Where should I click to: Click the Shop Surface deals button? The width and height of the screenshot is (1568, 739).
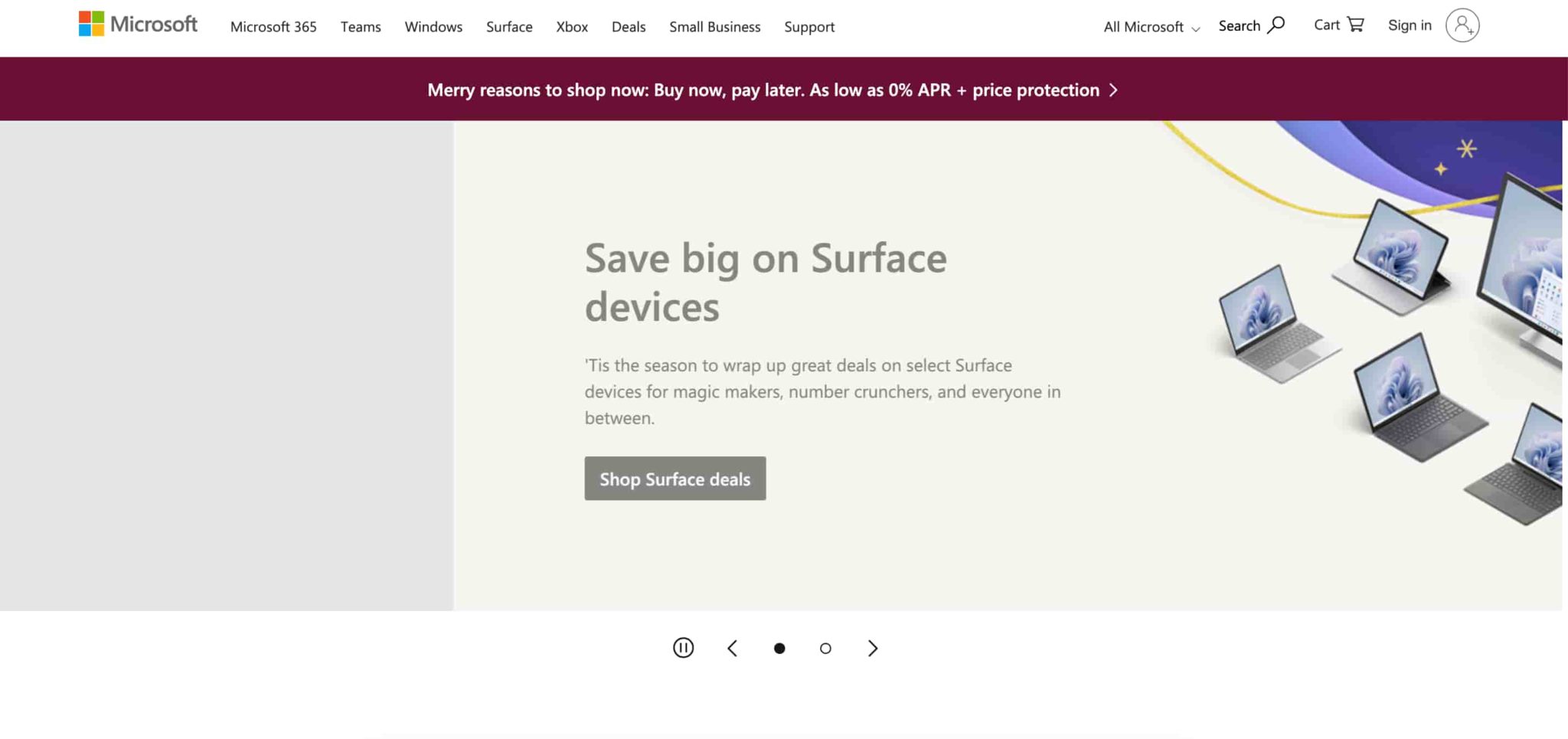[x=675, y=479]
